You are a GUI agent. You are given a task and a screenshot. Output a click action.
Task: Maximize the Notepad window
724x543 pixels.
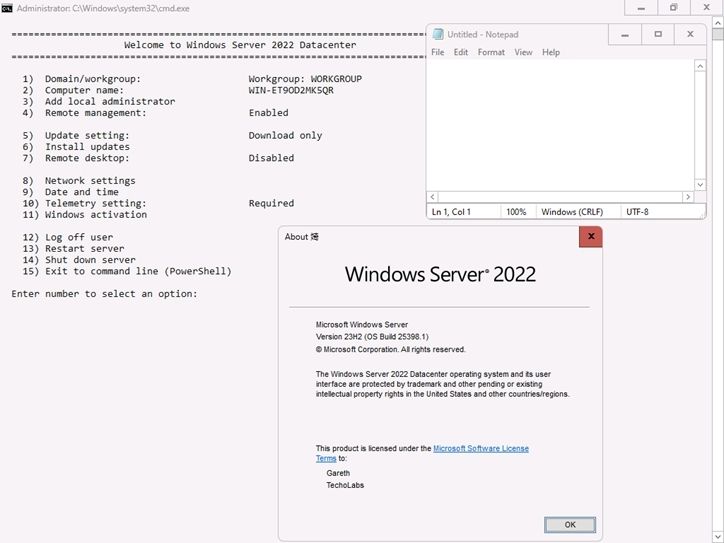click(658, 34)
